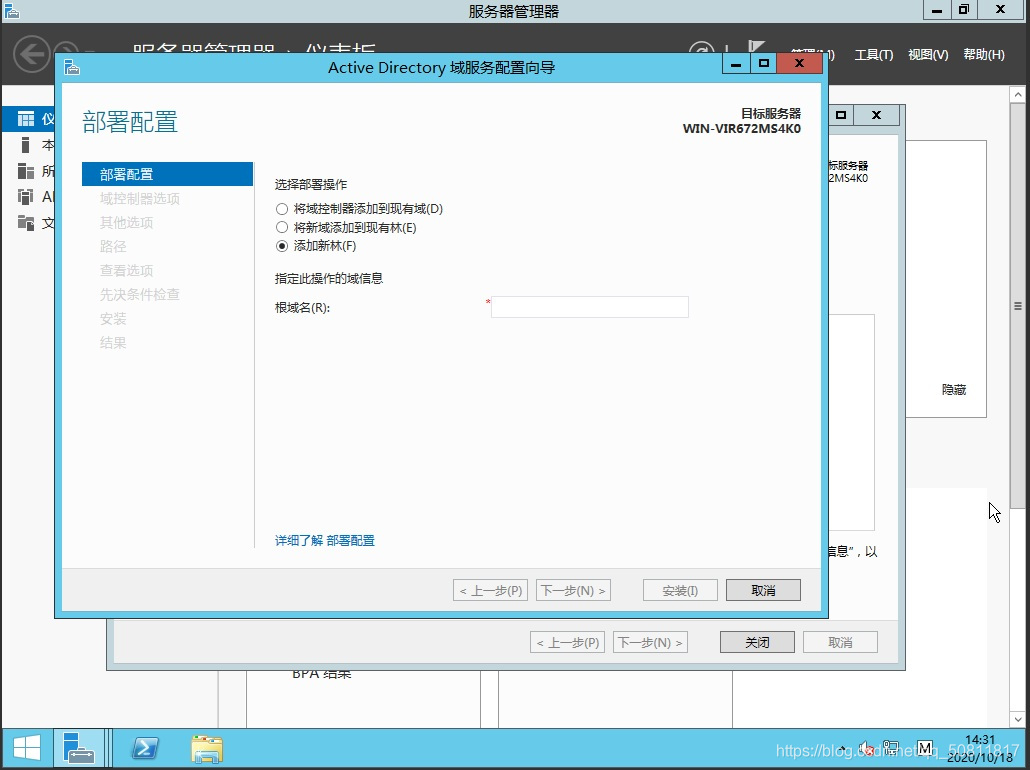Click the file services icon in navigation
The image size is (1030, 770).
[x=26, y=223]
